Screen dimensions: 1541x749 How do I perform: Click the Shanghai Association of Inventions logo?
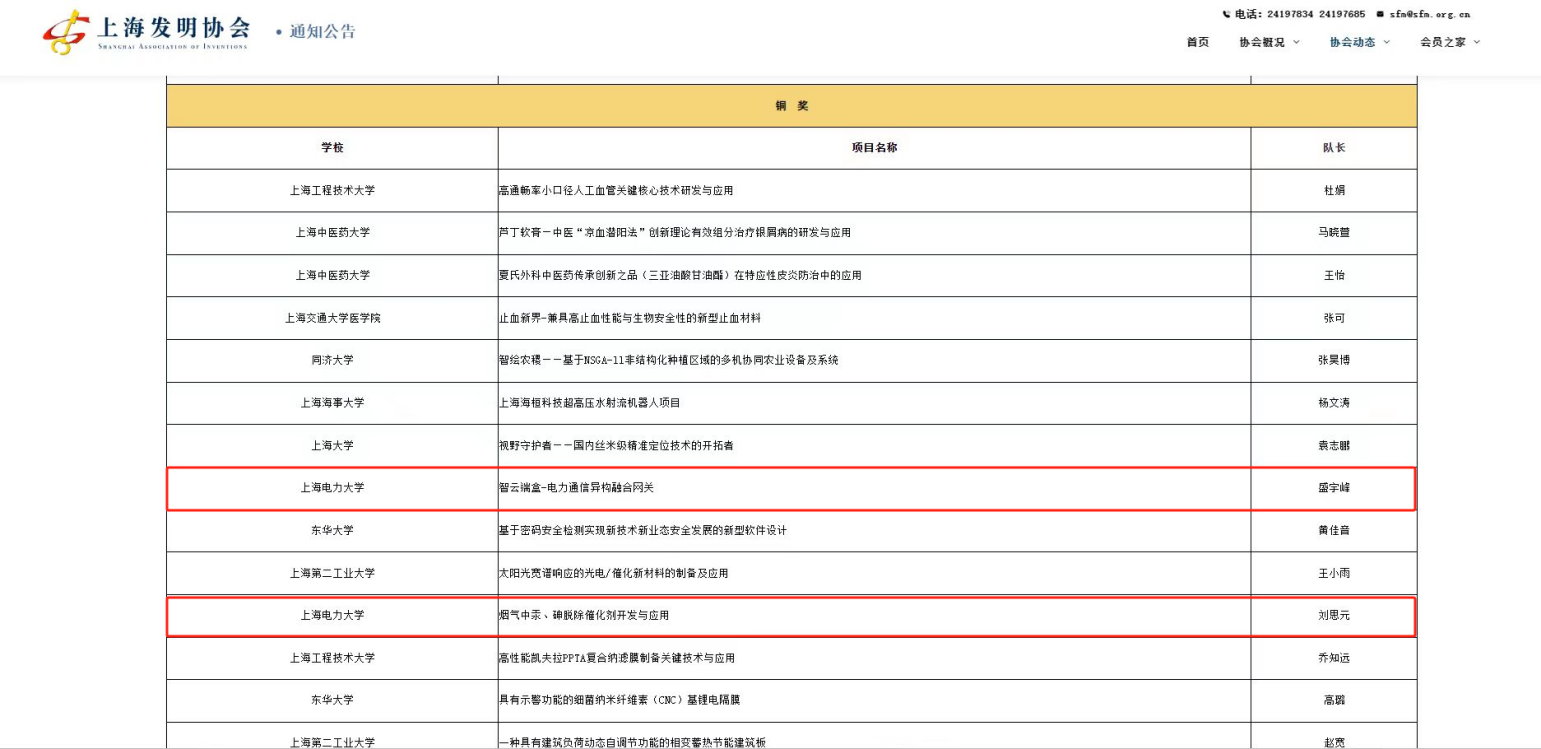[146, 32]
